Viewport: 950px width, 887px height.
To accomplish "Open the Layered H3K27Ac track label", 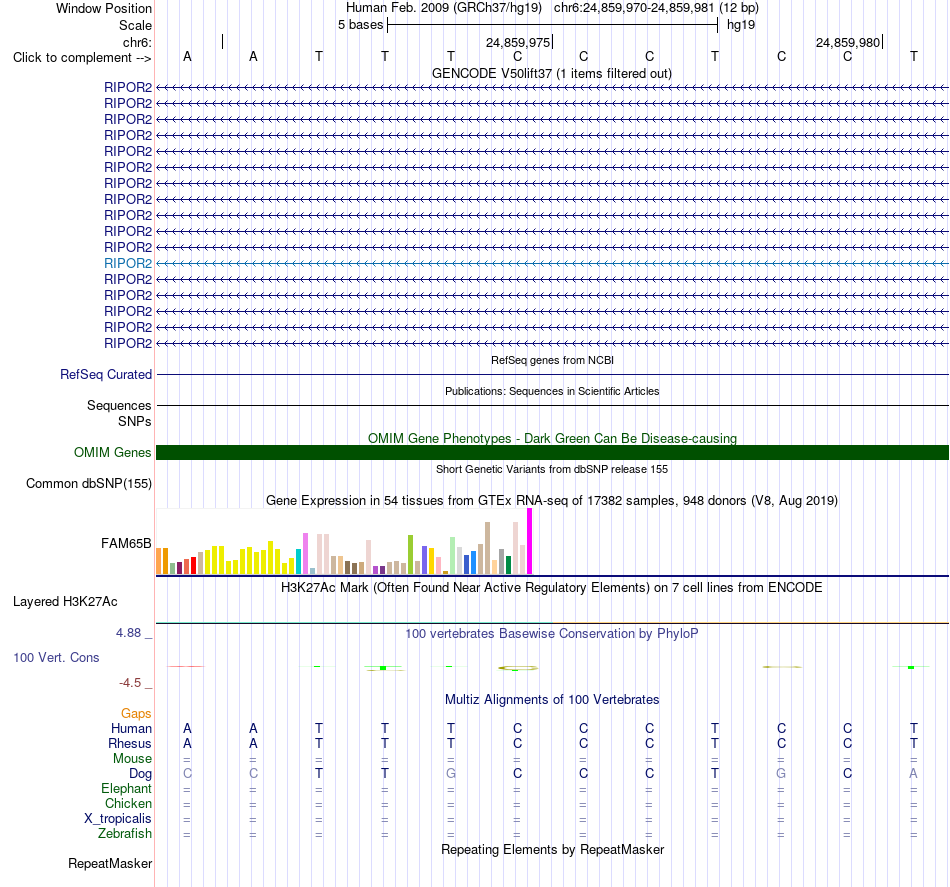I will pos(65,602).
